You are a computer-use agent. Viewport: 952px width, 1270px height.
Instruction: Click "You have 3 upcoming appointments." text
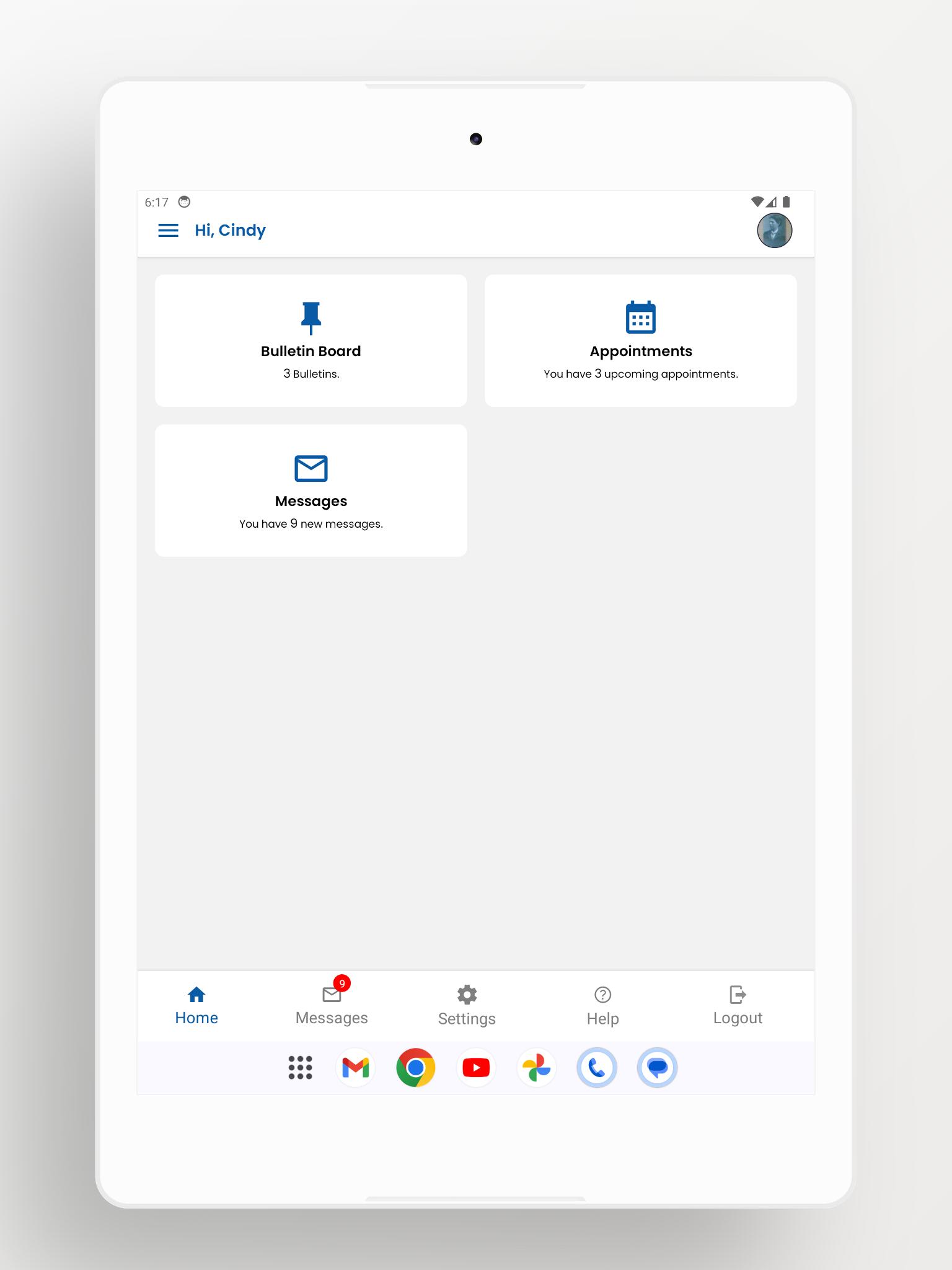[641, 374]
